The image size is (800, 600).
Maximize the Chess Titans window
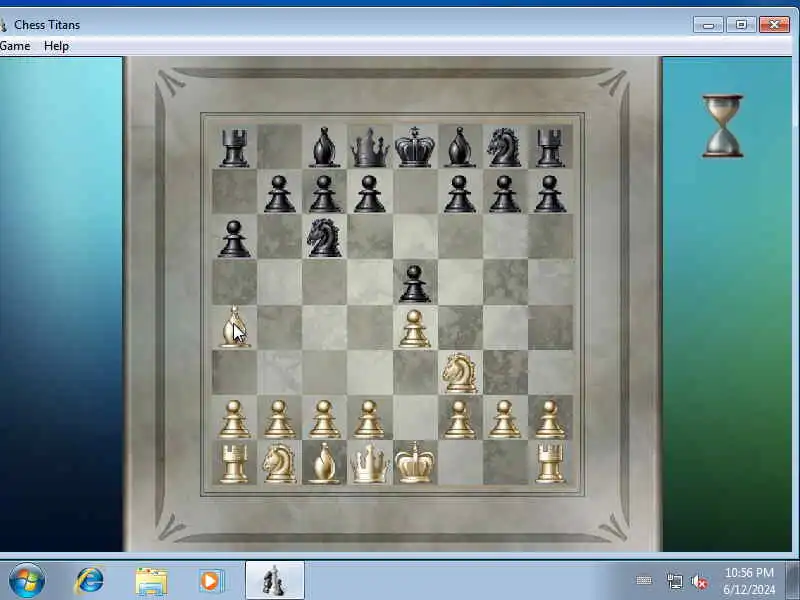click(x=741, y=24)
